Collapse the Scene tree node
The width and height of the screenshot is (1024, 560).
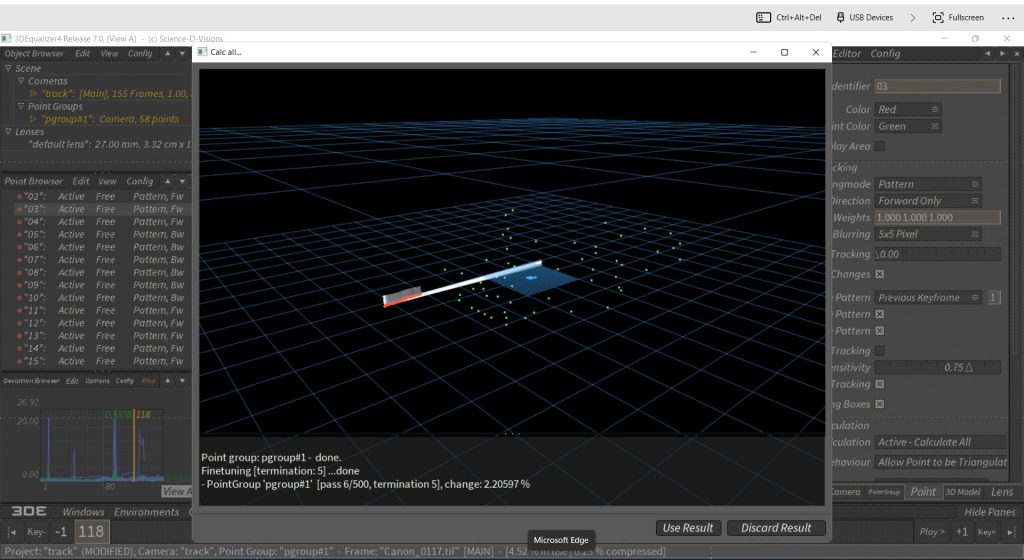click(8, 68)
